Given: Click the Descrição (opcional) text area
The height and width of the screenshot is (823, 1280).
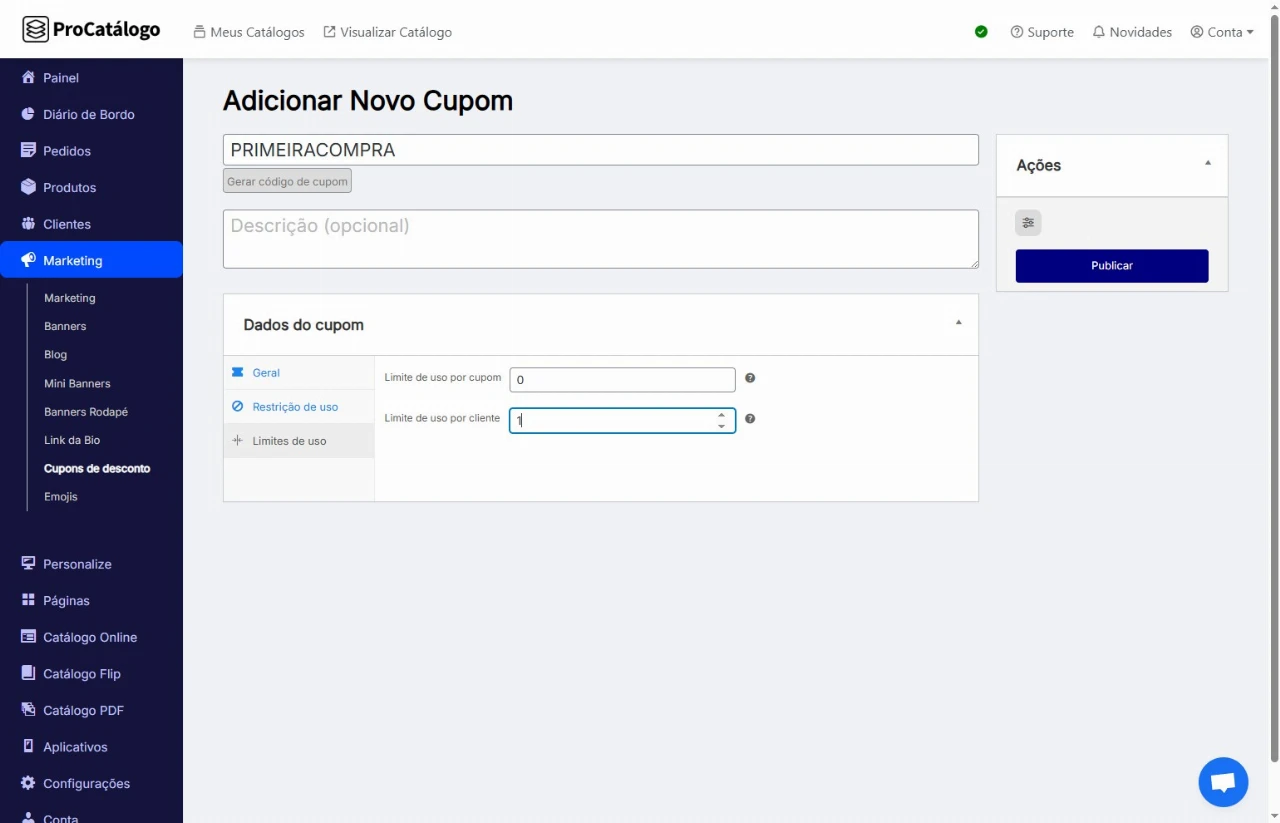Looking at the screenshot, I should coord(600,239).
